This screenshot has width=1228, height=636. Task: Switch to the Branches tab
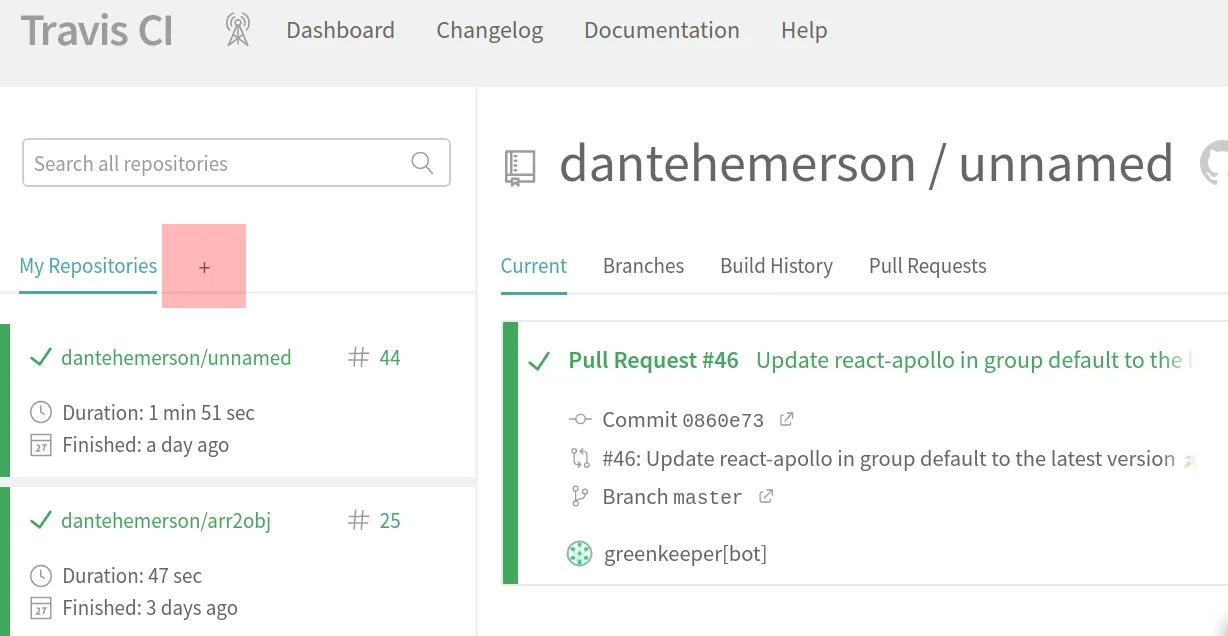643,266
